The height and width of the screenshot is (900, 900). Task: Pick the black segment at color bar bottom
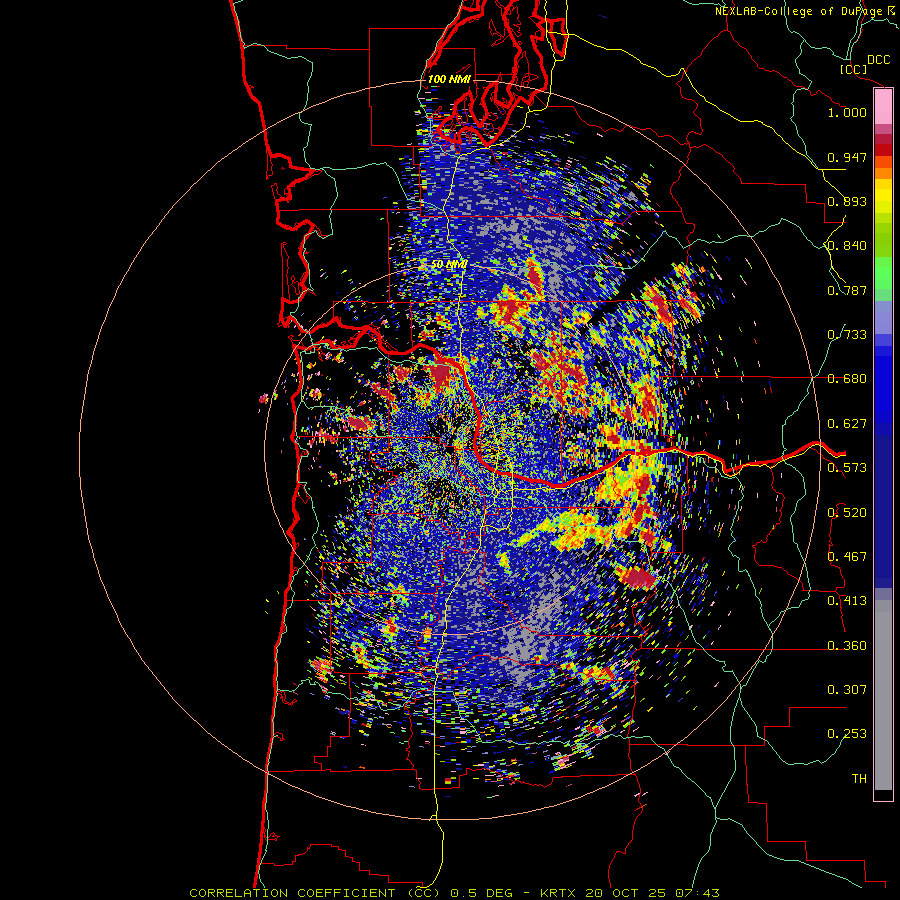pos(883,794)
